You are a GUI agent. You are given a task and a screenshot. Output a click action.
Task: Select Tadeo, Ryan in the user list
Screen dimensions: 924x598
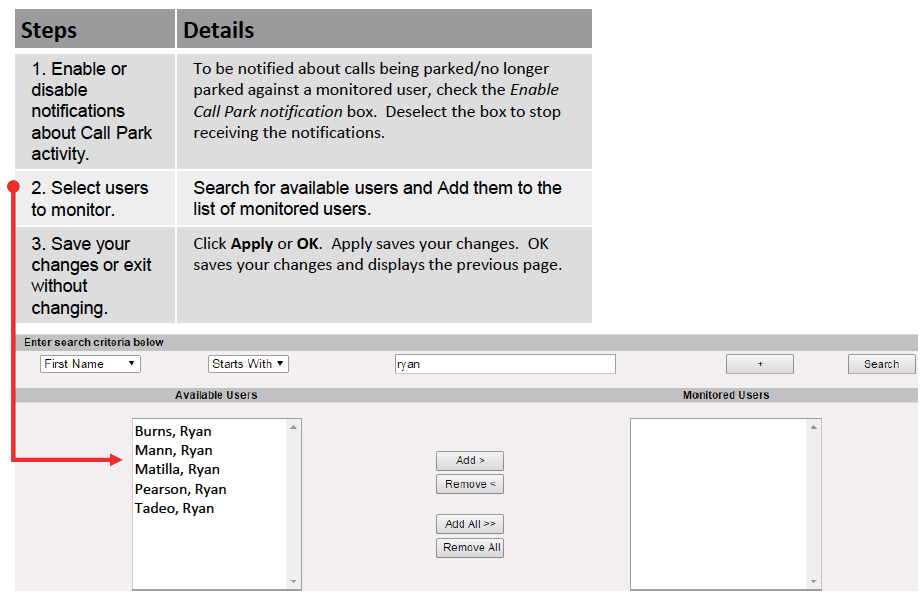tap(174, 508)
